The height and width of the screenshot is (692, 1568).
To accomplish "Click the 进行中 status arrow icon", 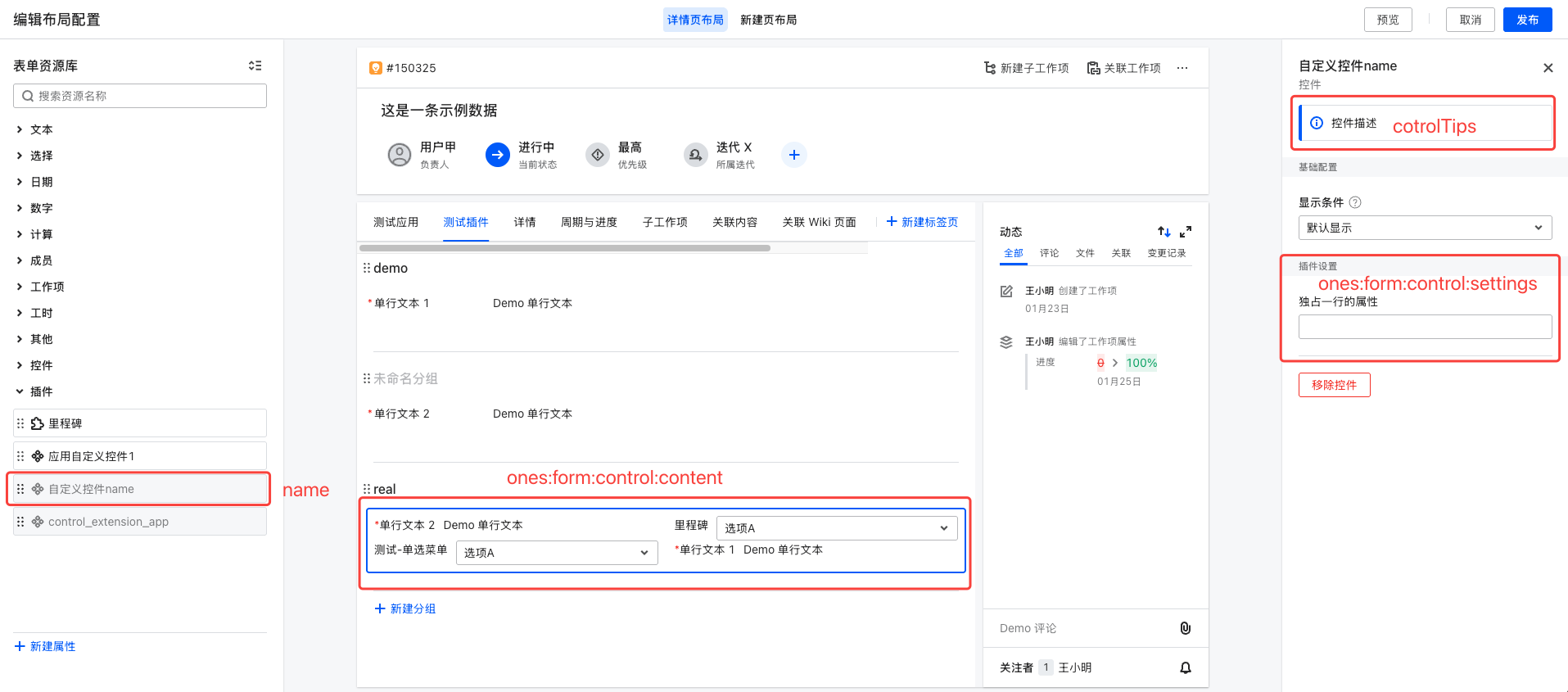I will (x=497, y=155).
